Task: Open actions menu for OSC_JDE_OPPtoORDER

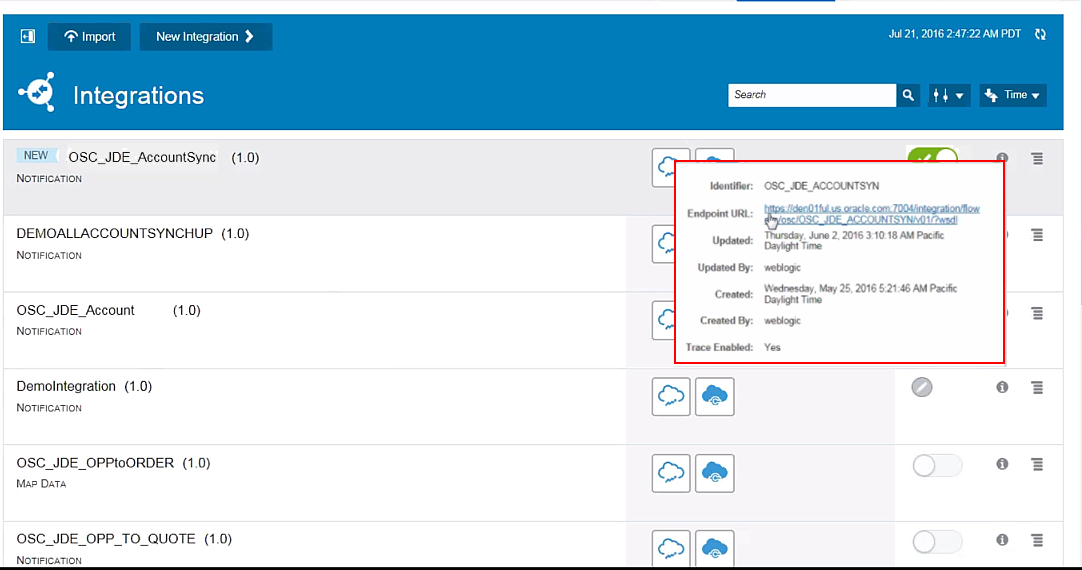Action: (1037, 464)
